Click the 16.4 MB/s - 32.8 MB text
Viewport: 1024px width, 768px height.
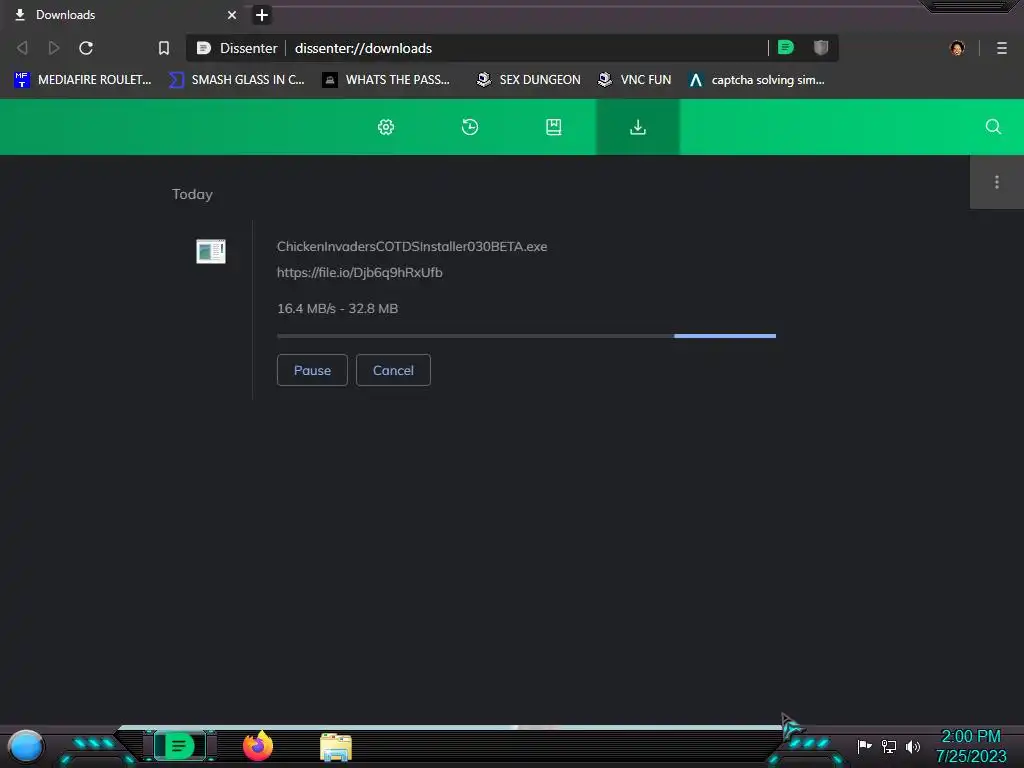tap(338, 308)
